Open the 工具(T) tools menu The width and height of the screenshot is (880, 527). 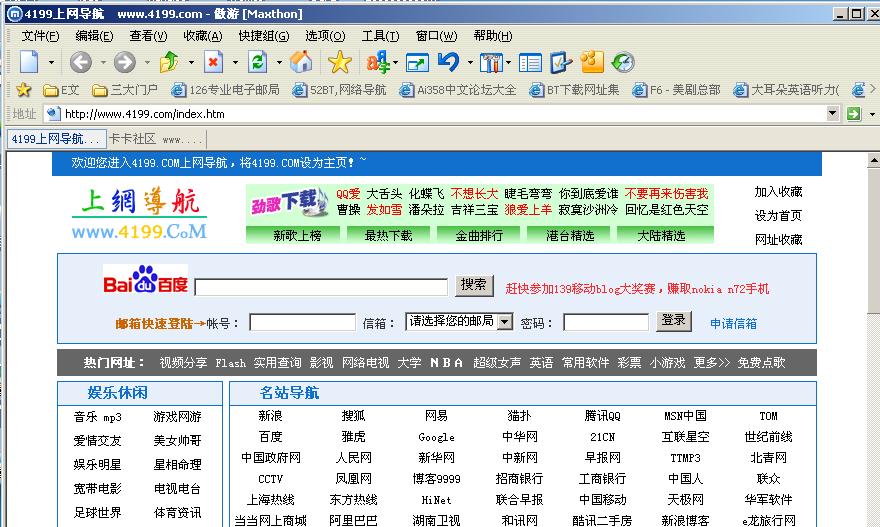coord(380,36)
